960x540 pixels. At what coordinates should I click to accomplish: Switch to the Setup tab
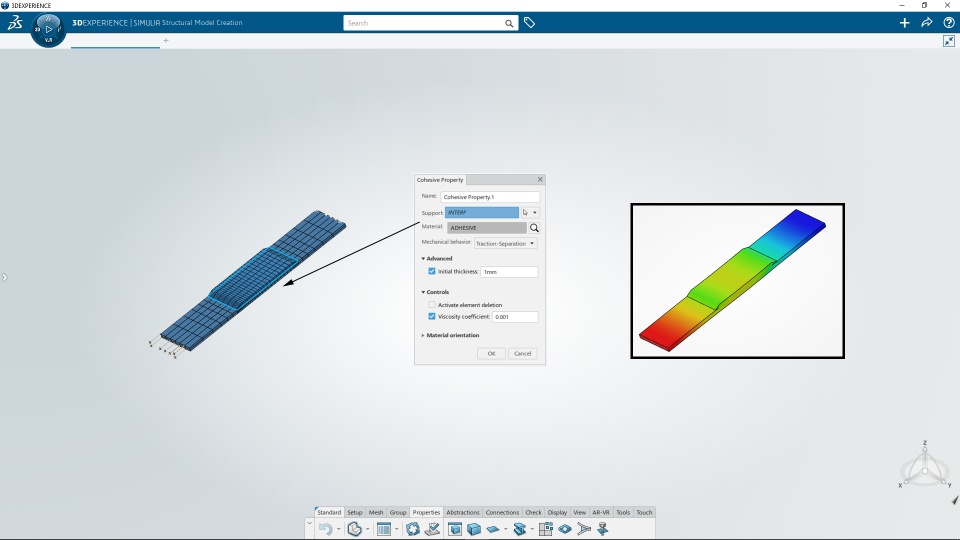(x=354, y=512)
